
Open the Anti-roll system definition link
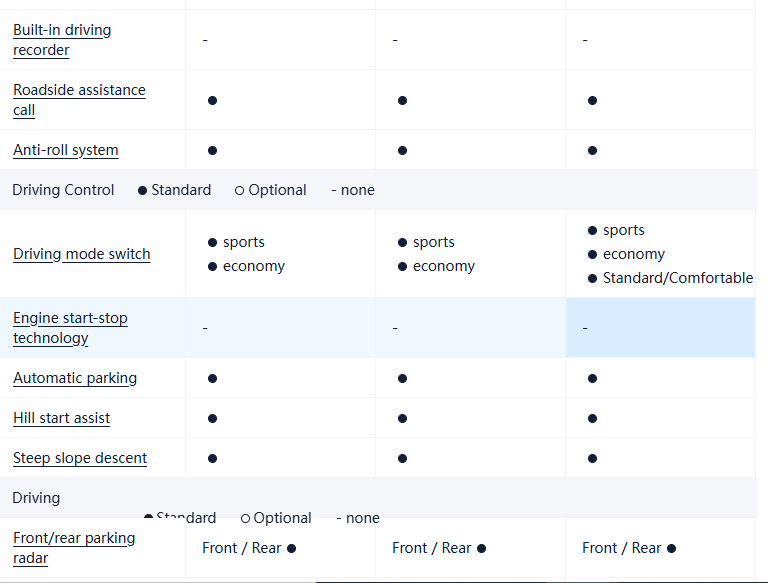pyautogui.click(x=66, y=150)
